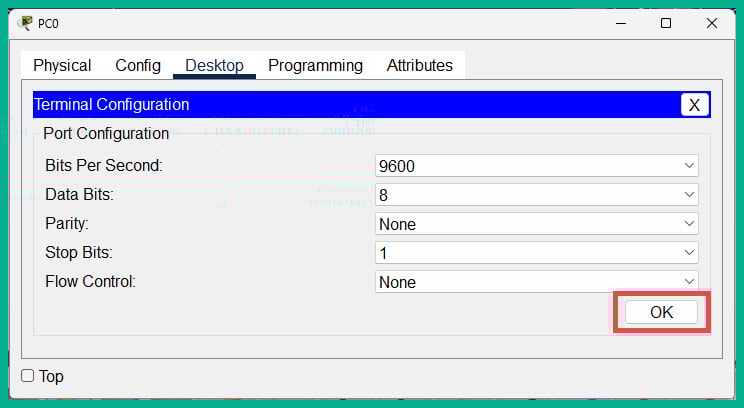Open the Parity dropdown list
This screenshot has height=408, width=744.
(536, 224)
